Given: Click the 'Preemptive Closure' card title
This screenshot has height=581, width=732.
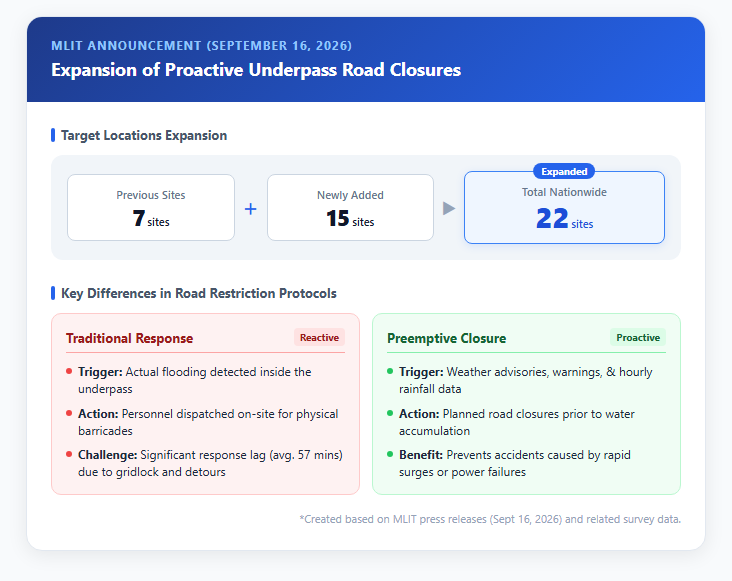Looking at the screenshot, I should (446, 338).
